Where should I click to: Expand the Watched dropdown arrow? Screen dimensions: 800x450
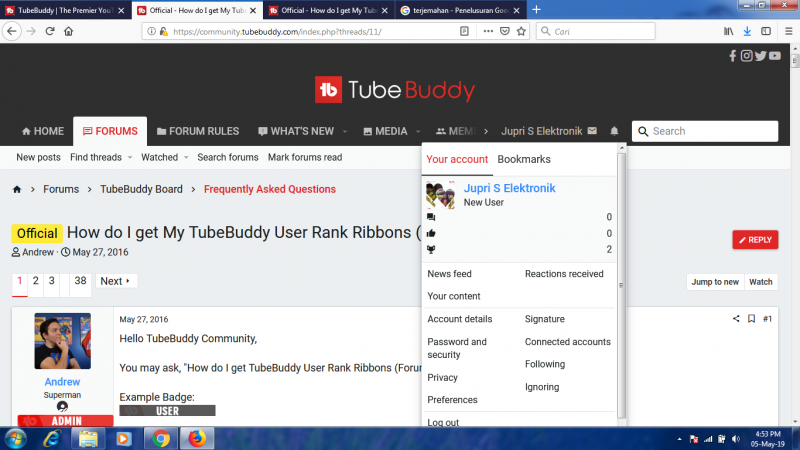pyautogui.click(x=187, y=158)
